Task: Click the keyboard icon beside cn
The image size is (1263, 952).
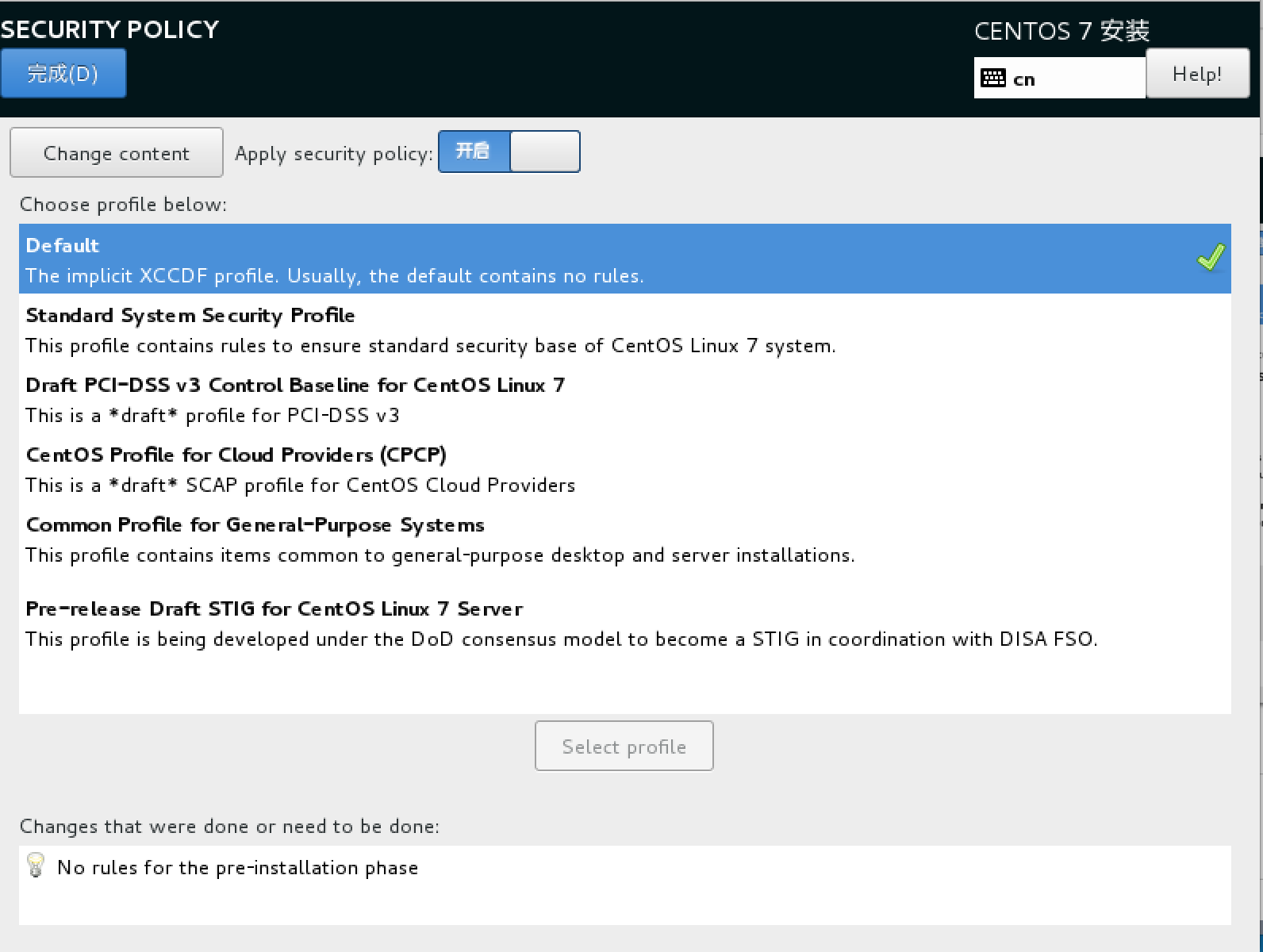Action: [993, 79]
